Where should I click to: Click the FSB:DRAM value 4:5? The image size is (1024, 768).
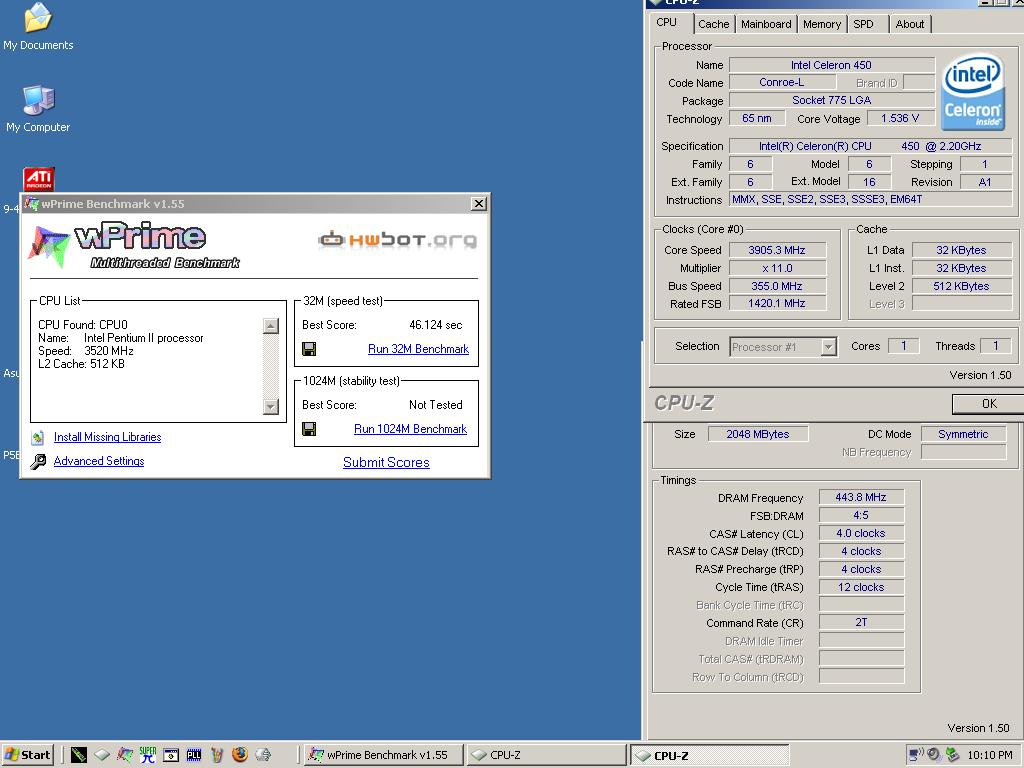tap(861, 515)
